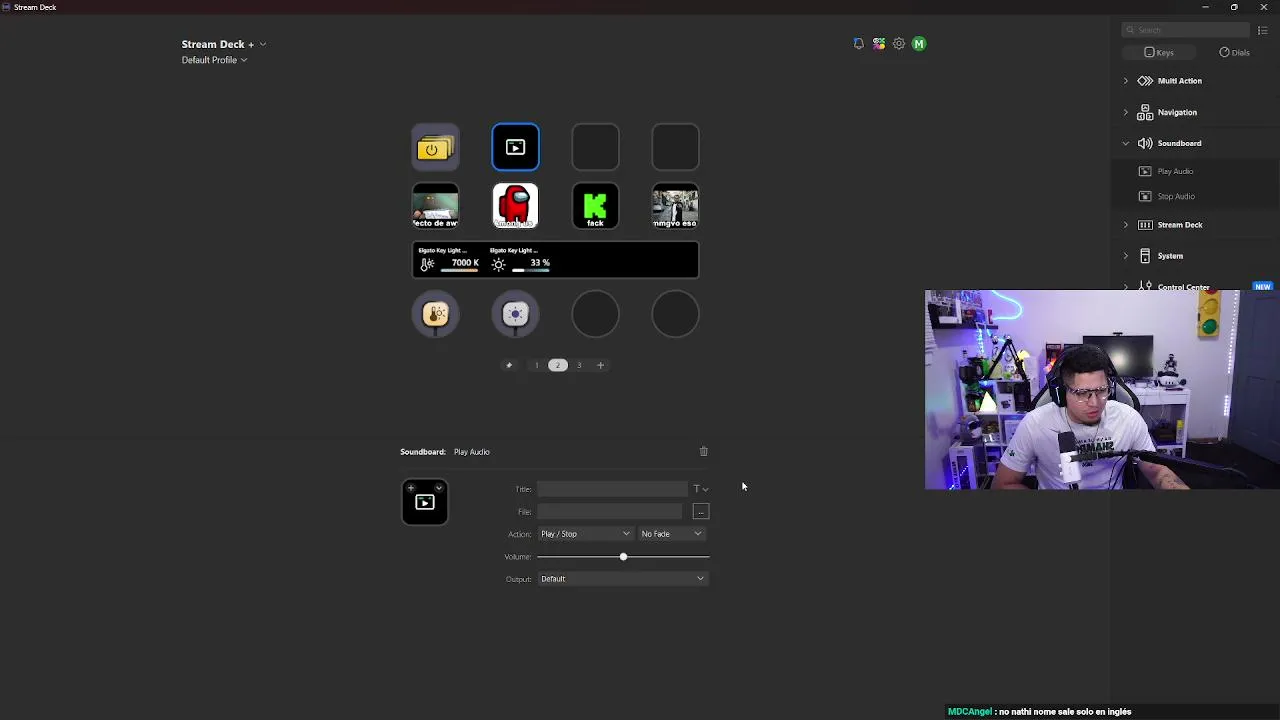This screenshot has width=1280, height=720.
Task: Add icon using plus on key preview
Action: (410, 488)
